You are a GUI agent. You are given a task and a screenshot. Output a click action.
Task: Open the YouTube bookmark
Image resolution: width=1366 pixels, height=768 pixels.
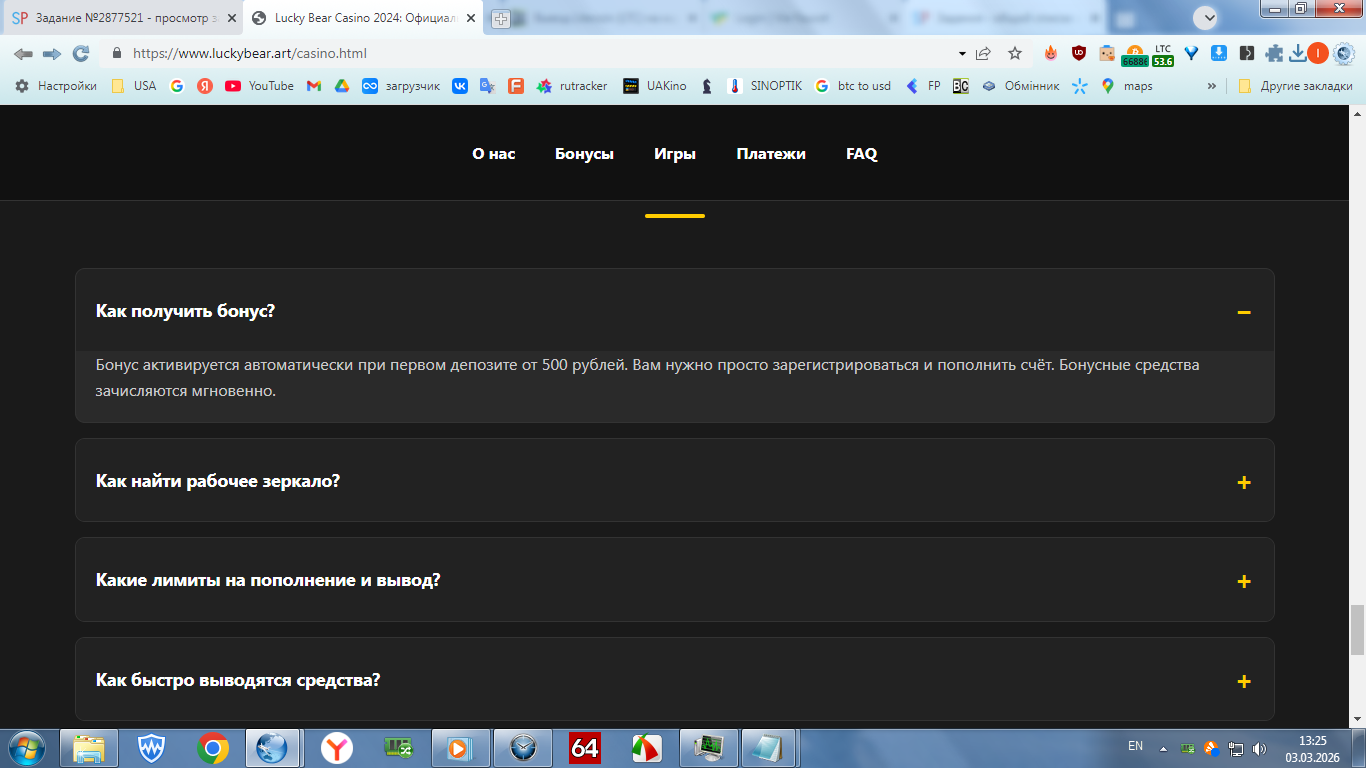pyautogui.click(x=259, y=86)
